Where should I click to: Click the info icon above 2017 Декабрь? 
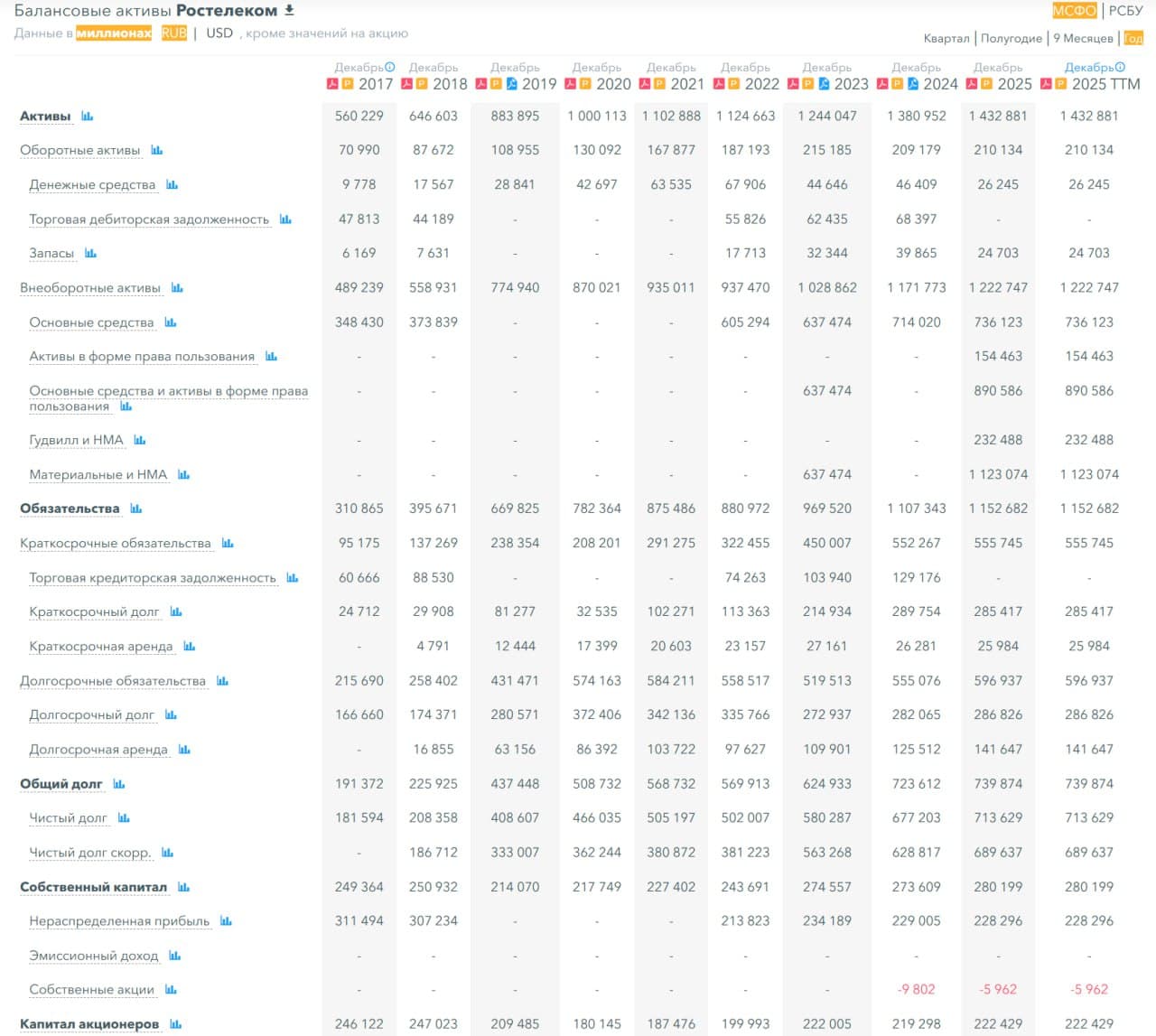click(390, 67)
